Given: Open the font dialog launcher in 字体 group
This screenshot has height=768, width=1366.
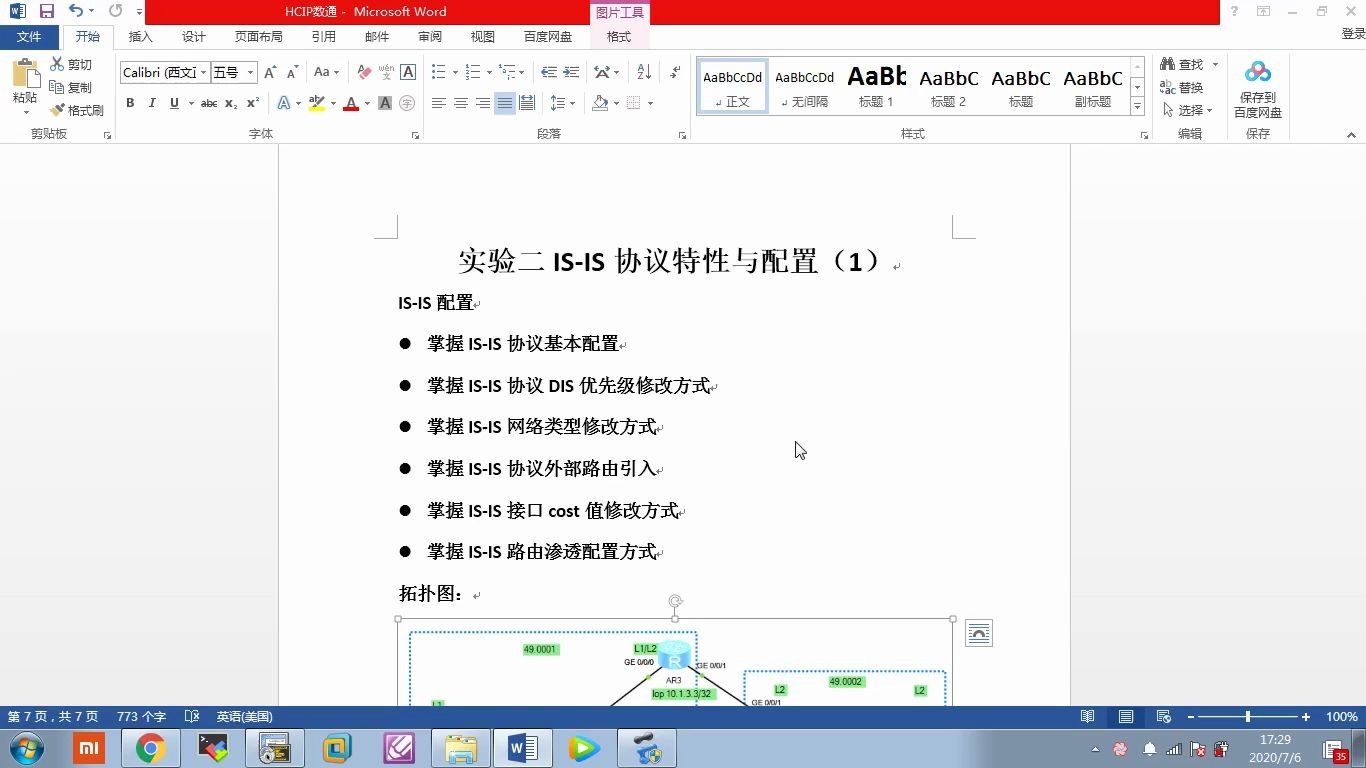Looking at the screenshot, I should [415, 135].
